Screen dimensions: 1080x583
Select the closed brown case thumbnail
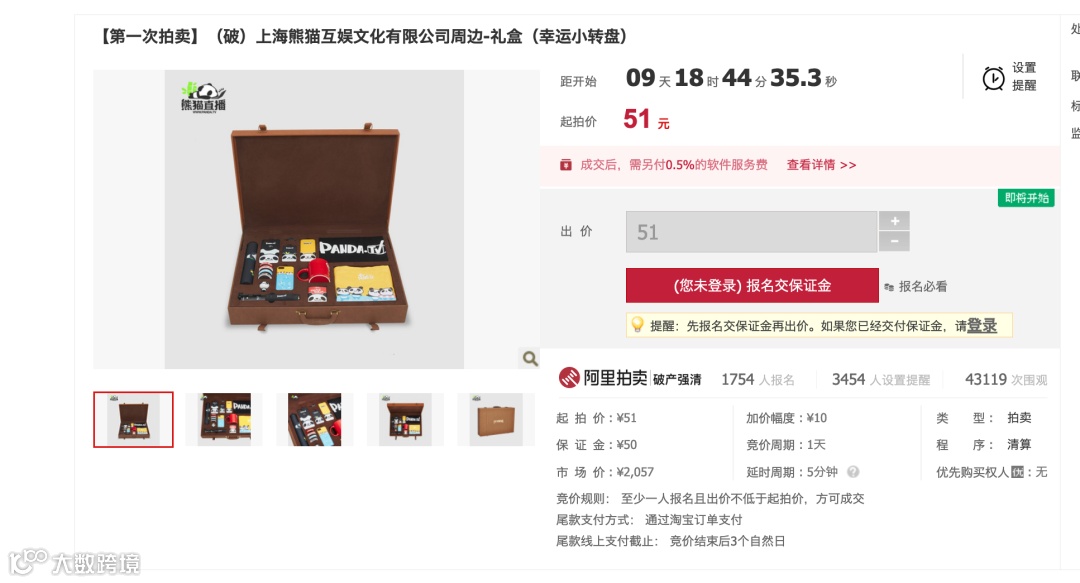coord(496,420)
